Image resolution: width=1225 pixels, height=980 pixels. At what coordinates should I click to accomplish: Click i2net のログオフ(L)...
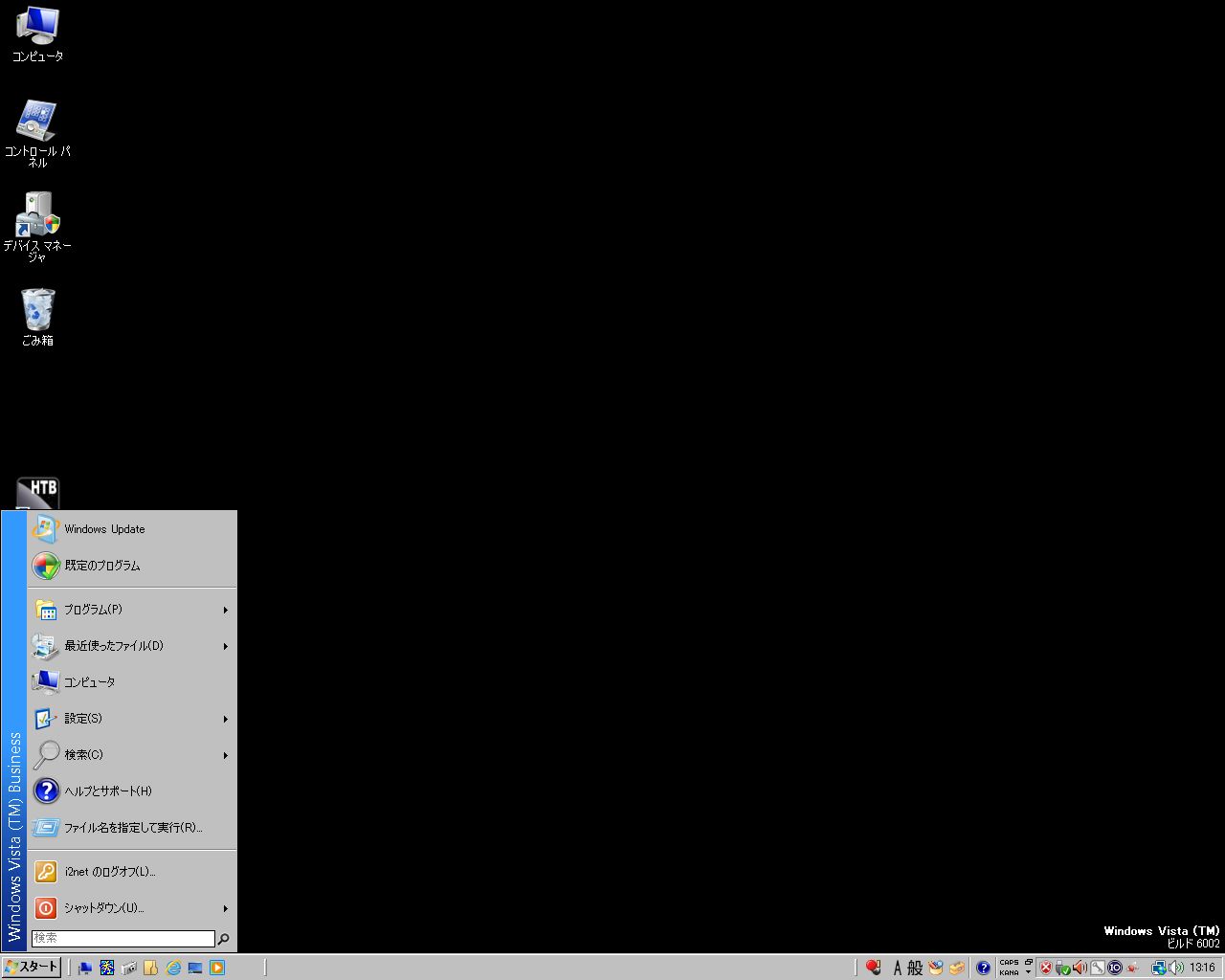[132, 872]
